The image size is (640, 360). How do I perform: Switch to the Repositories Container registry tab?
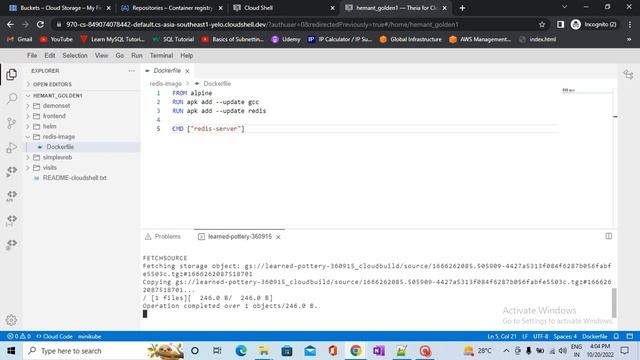172,8
